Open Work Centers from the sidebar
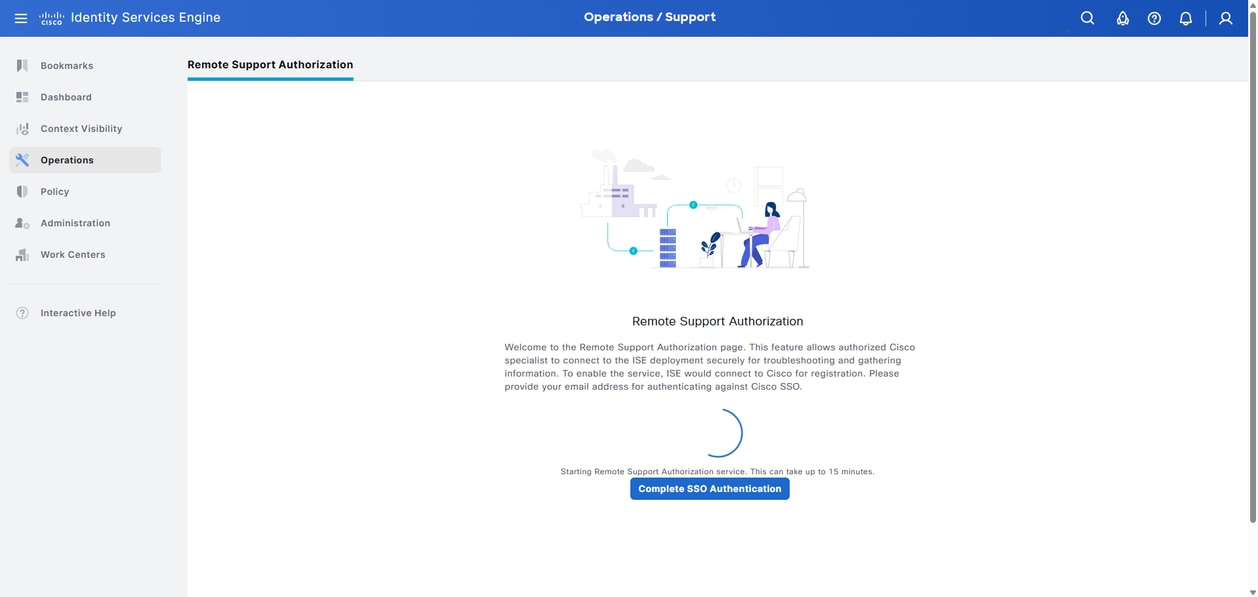Screen dimensions: 1258x597 click(72, 254)
